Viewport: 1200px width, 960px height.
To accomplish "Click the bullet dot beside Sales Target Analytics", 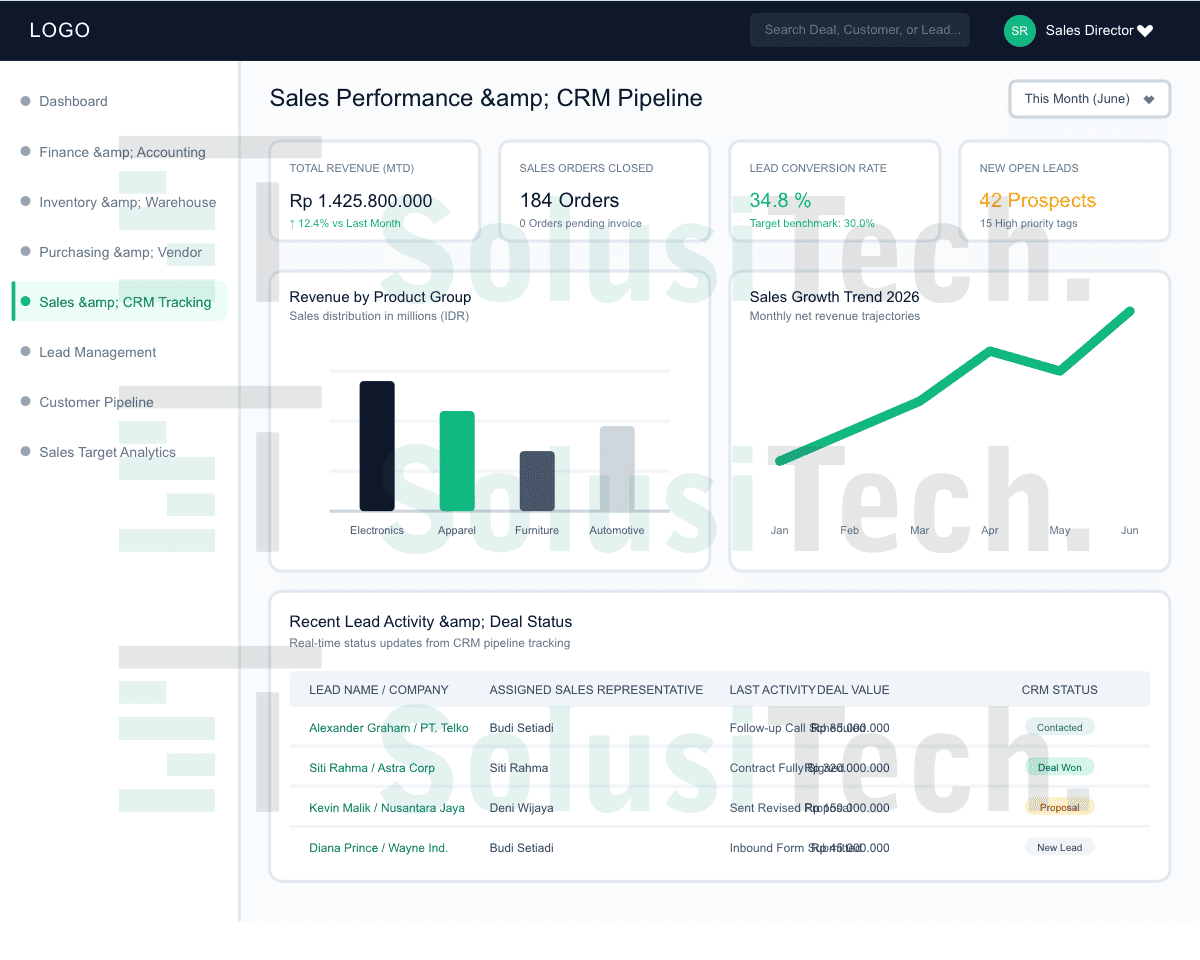I will coord(26,451).
